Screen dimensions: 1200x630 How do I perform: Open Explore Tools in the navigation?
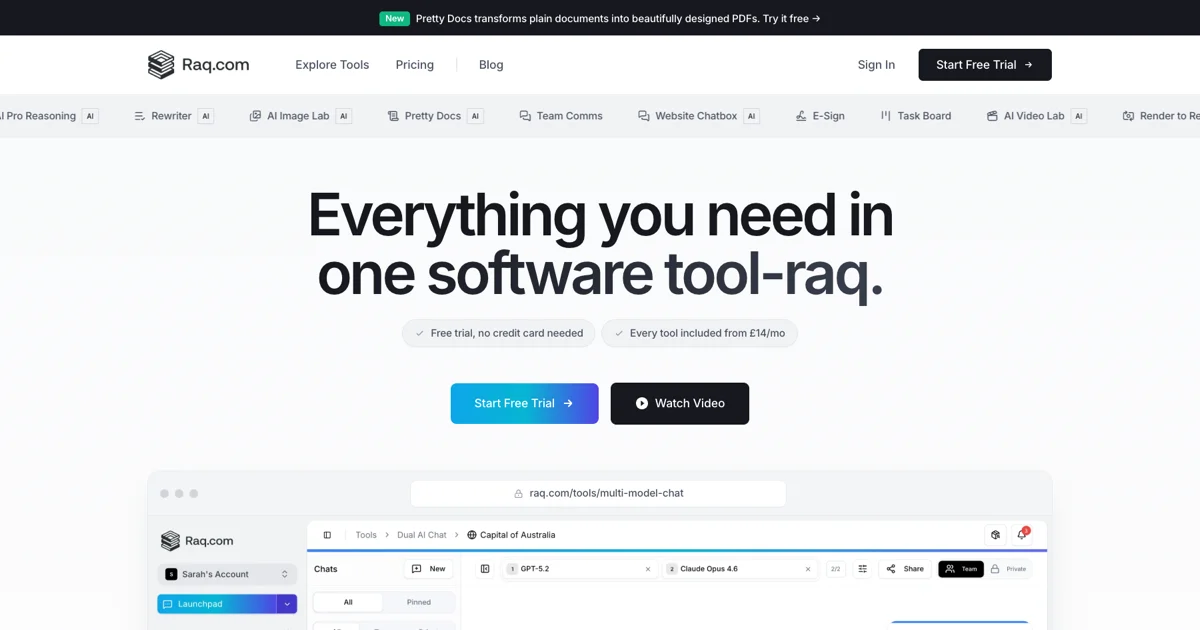332,65
